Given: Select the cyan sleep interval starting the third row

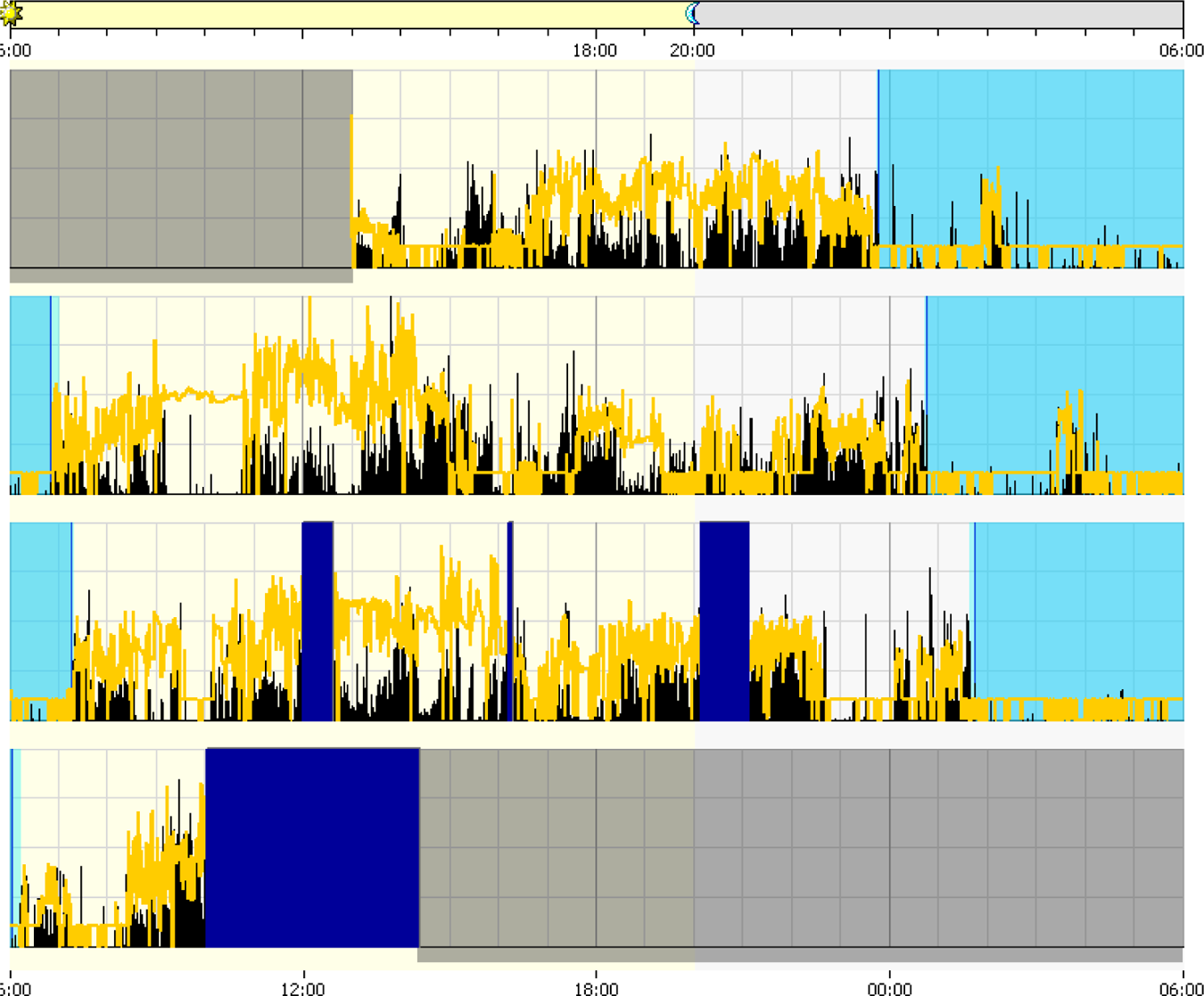Looking at the screenshot, I should point(41,621).
